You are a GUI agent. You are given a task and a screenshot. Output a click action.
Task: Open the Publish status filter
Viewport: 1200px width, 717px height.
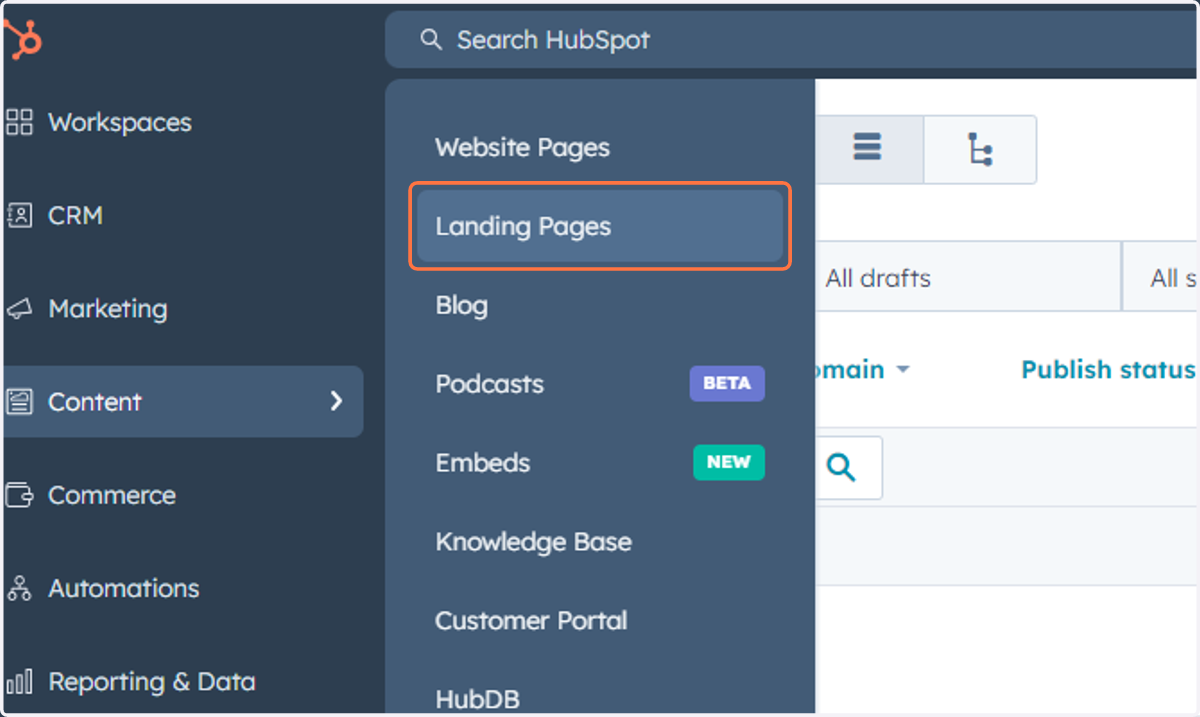pos(1108,369)
